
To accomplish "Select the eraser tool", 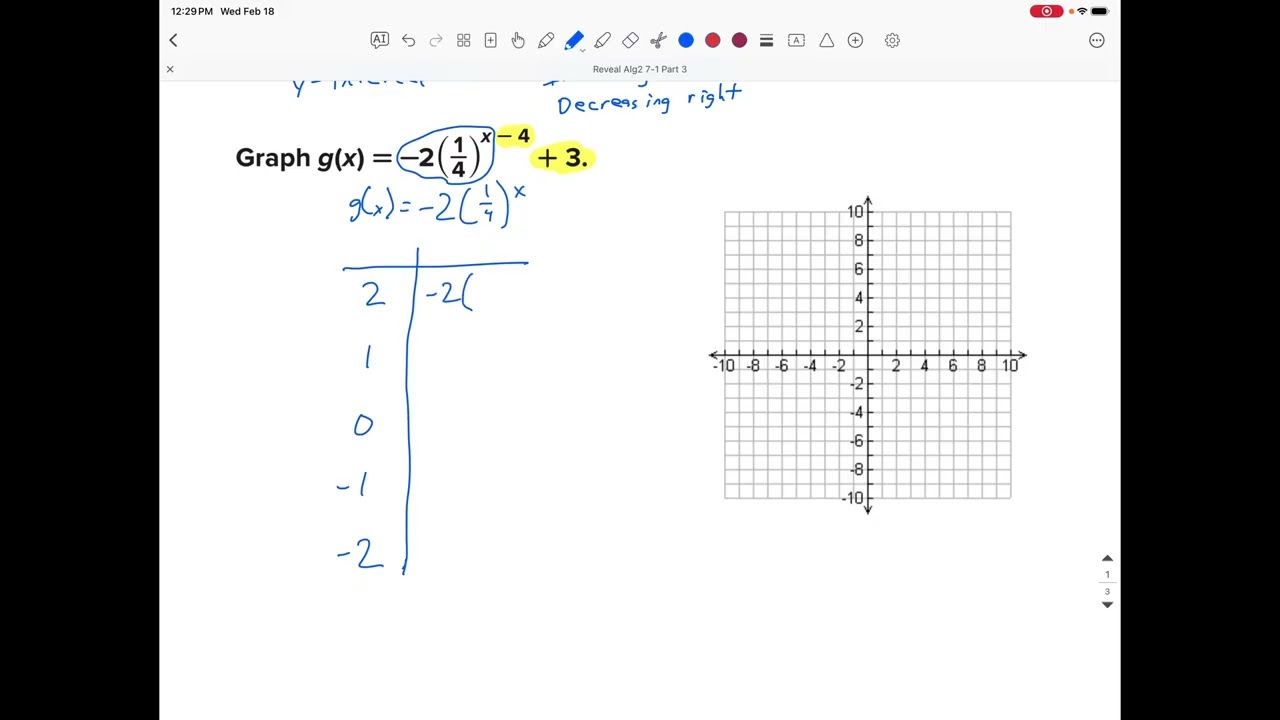I will (630, 40).
